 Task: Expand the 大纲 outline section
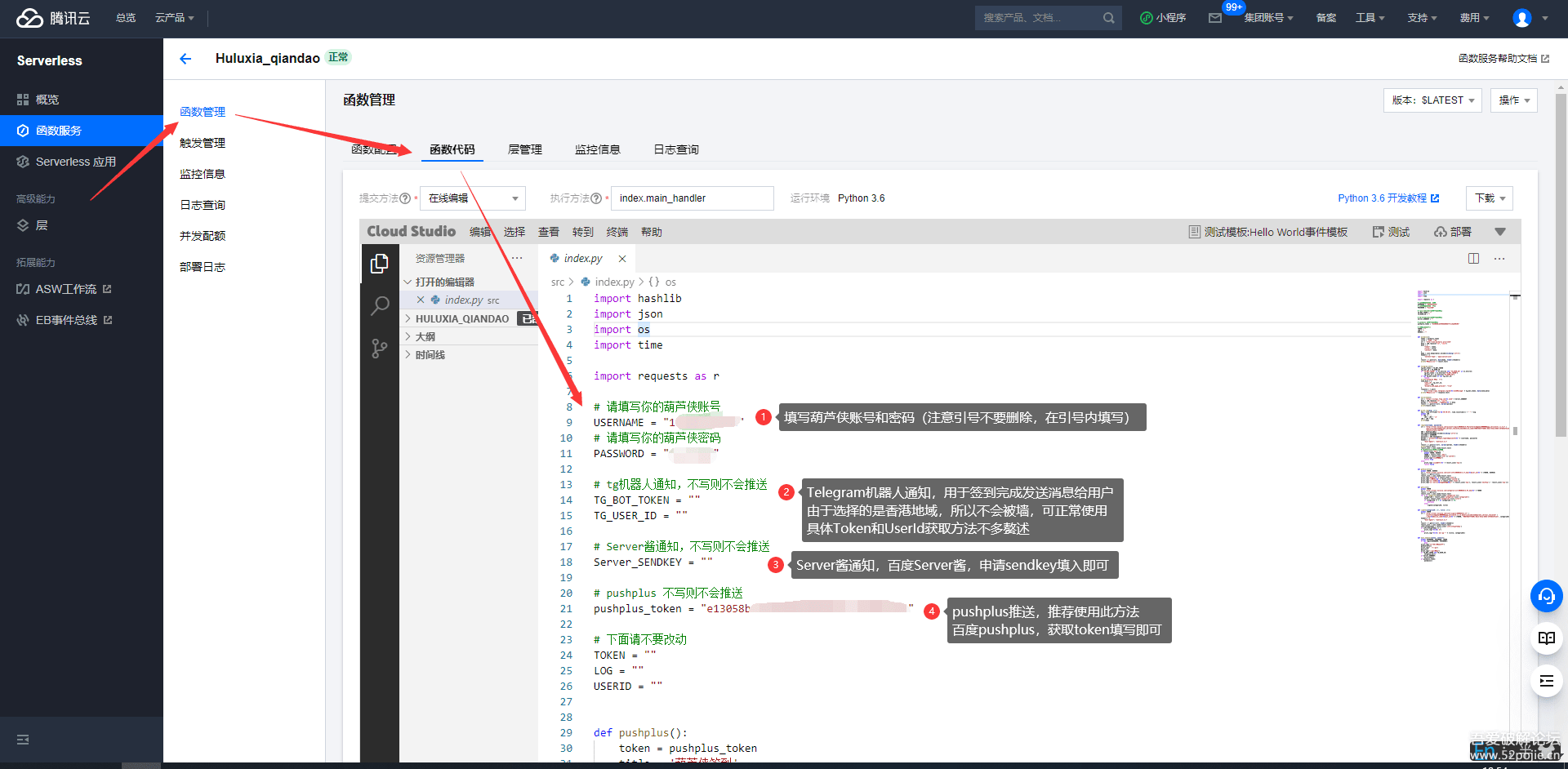pyautogui.click(x=470, y=337)
